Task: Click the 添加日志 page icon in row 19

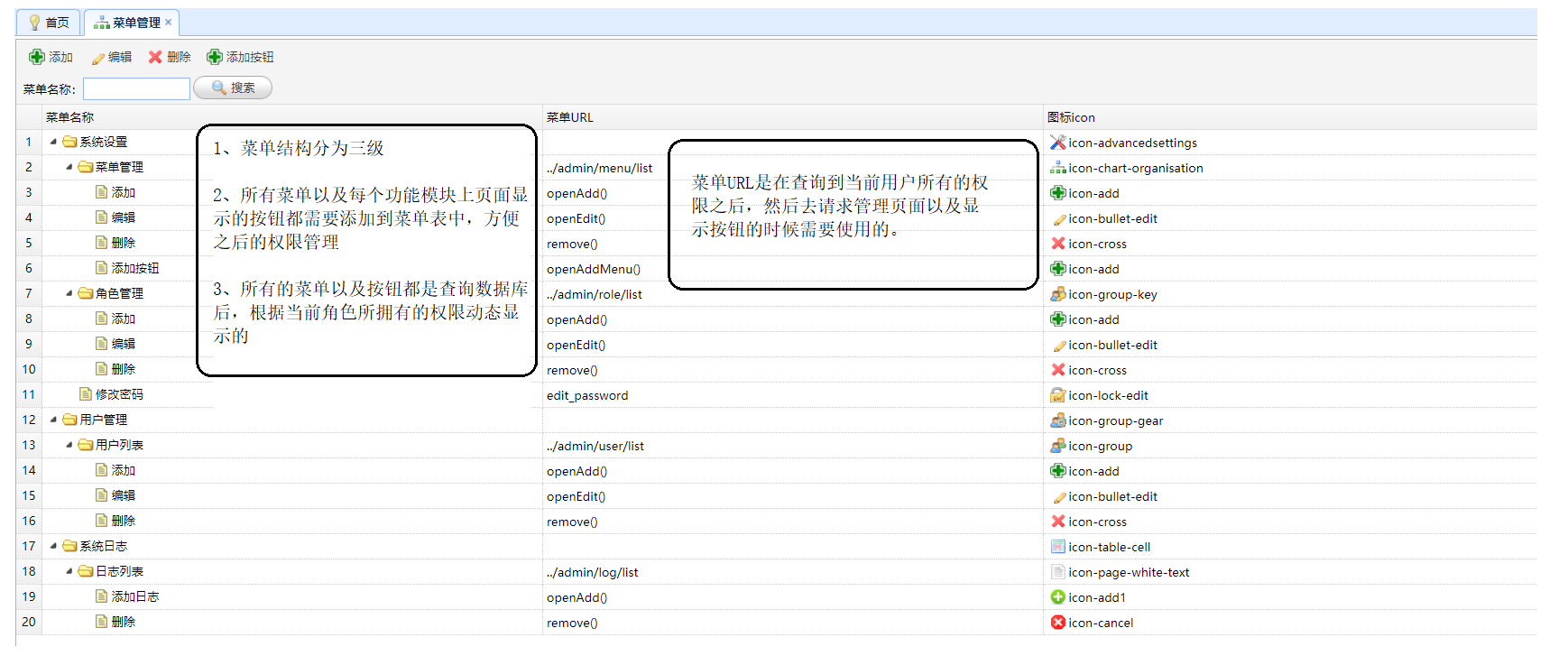Action: coord(102,596)
